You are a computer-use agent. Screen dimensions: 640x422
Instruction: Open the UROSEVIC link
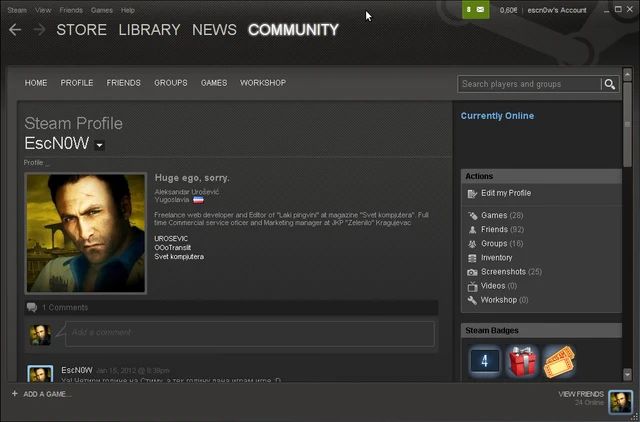click(171, 238)
